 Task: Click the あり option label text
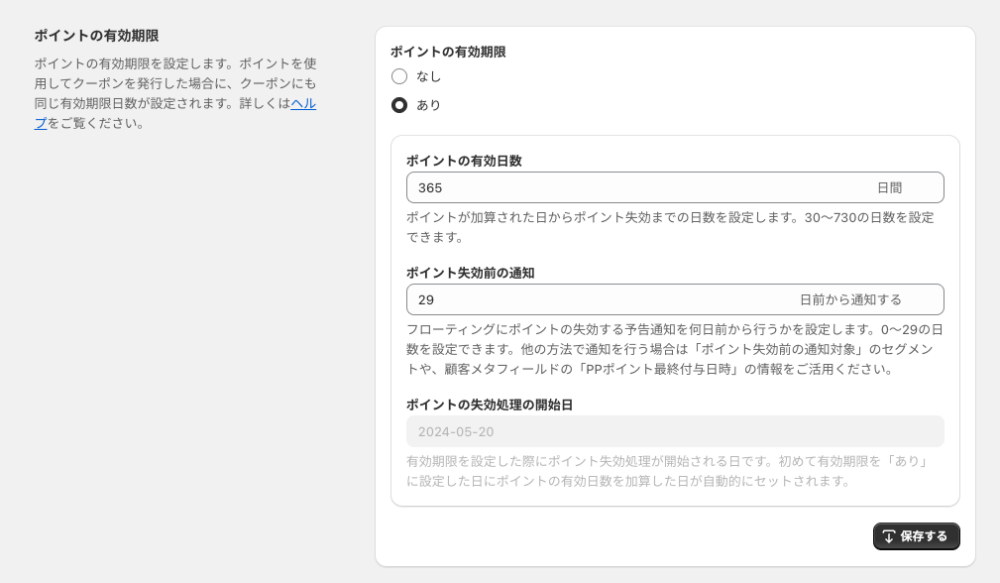tap(428, 105)
